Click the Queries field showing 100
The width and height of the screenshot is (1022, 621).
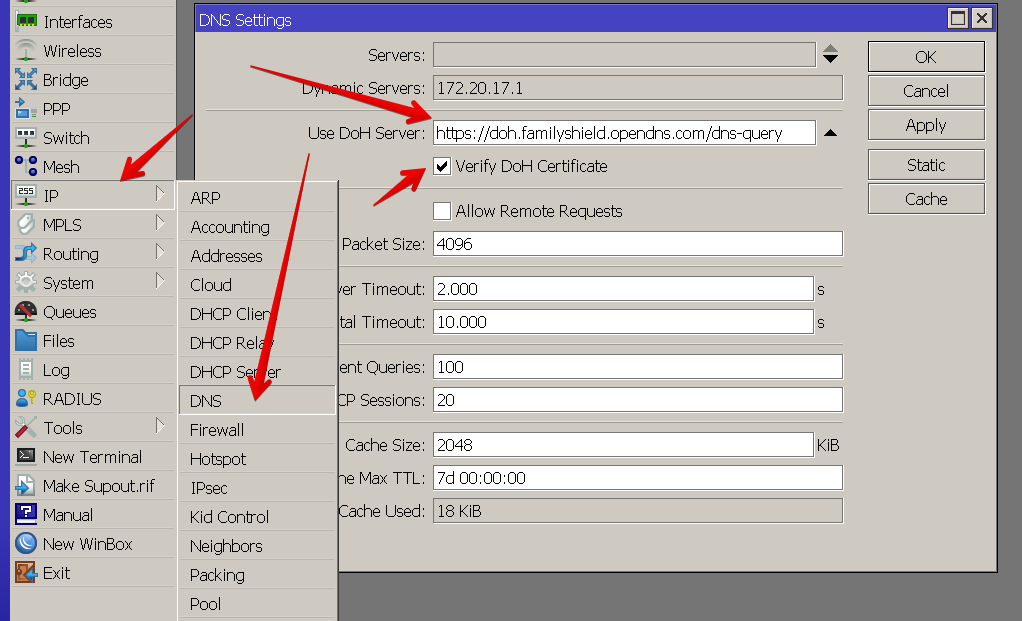pyautogui.click(x=638, y=367)
